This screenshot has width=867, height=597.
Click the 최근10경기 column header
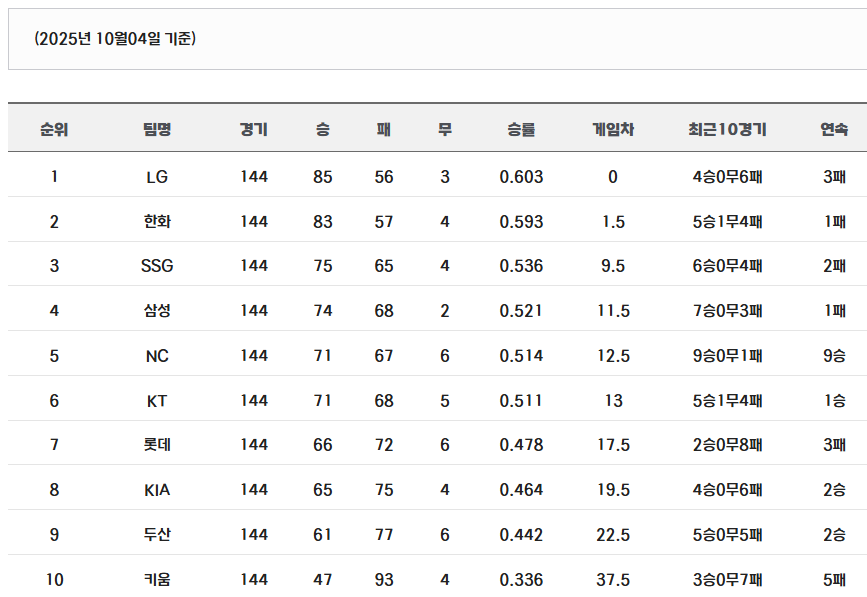tap(727, 129)
